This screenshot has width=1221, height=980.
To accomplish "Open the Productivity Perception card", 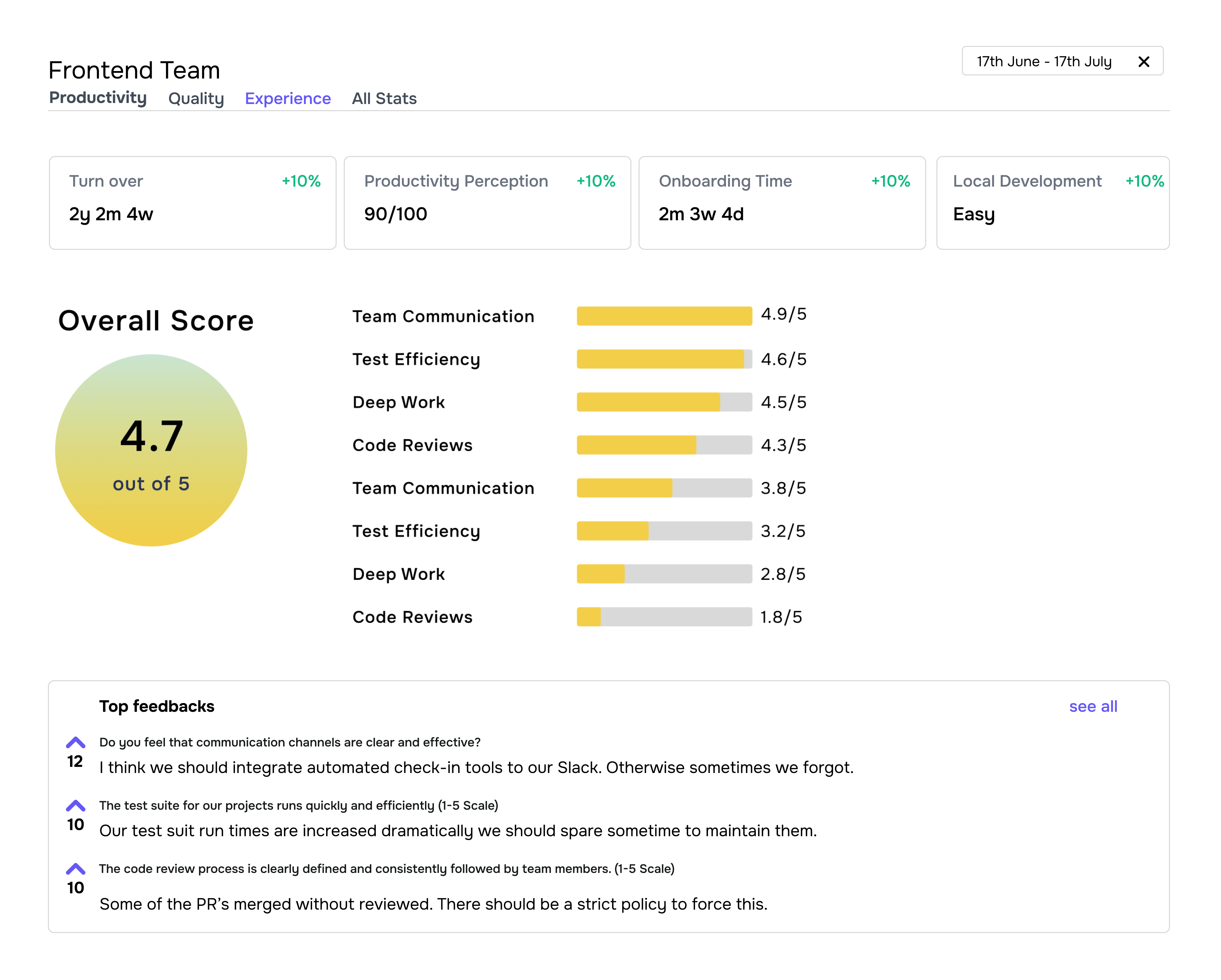I will 487,203.
